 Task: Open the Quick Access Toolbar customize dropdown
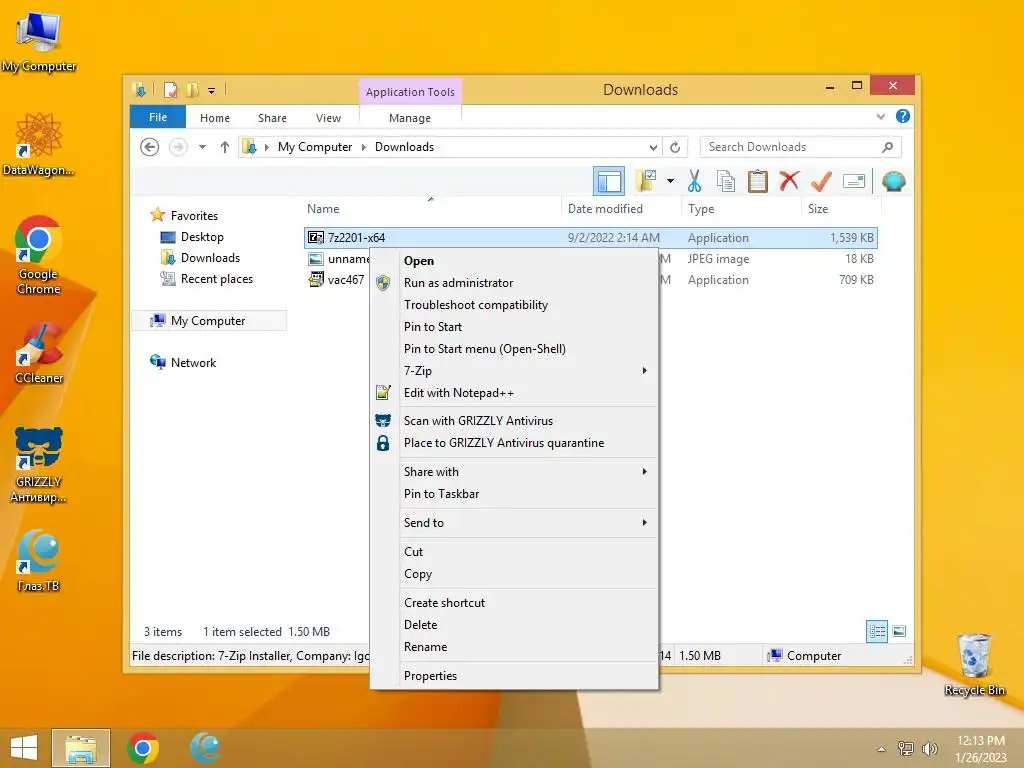(212, 90)
